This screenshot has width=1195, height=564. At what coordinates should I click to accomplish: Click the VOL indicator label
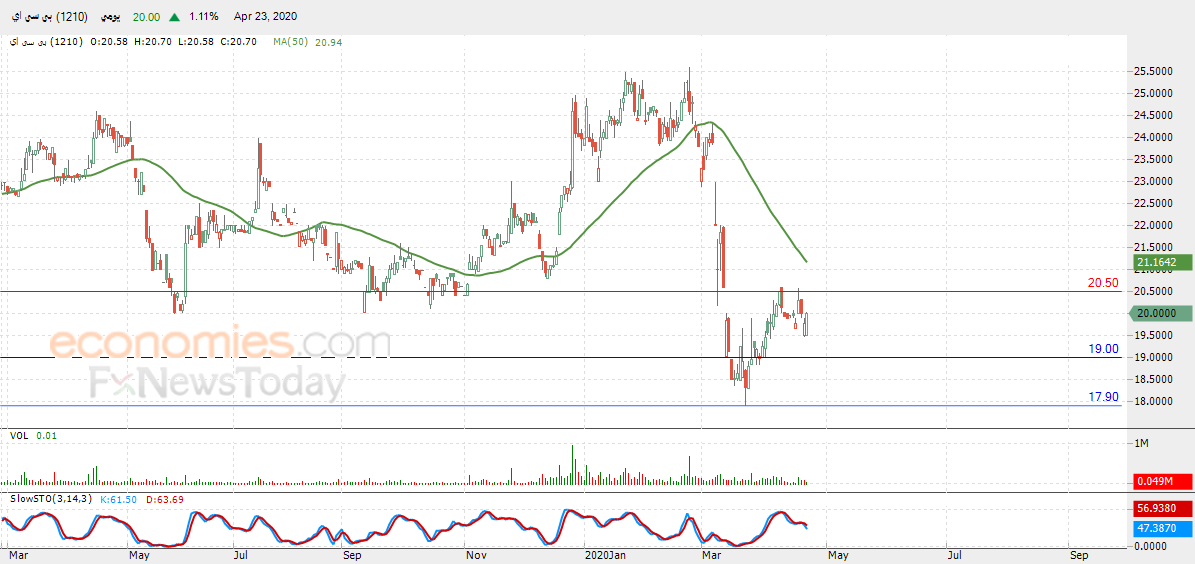coord(18,435)
